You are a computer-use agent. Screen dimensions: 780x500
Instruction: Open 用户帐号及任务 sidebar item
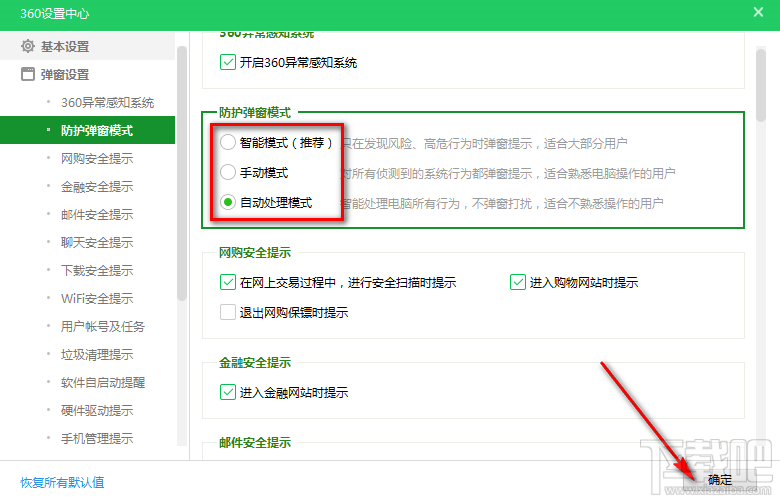click(103, 326)
